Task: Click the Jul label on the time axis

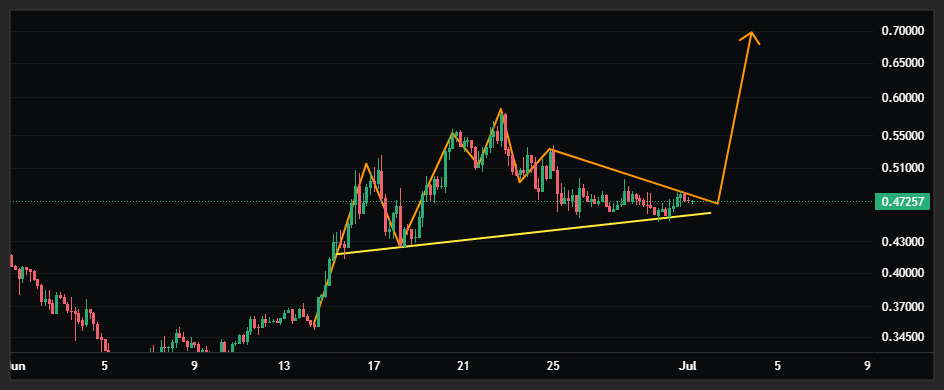Action: point(688,365)
